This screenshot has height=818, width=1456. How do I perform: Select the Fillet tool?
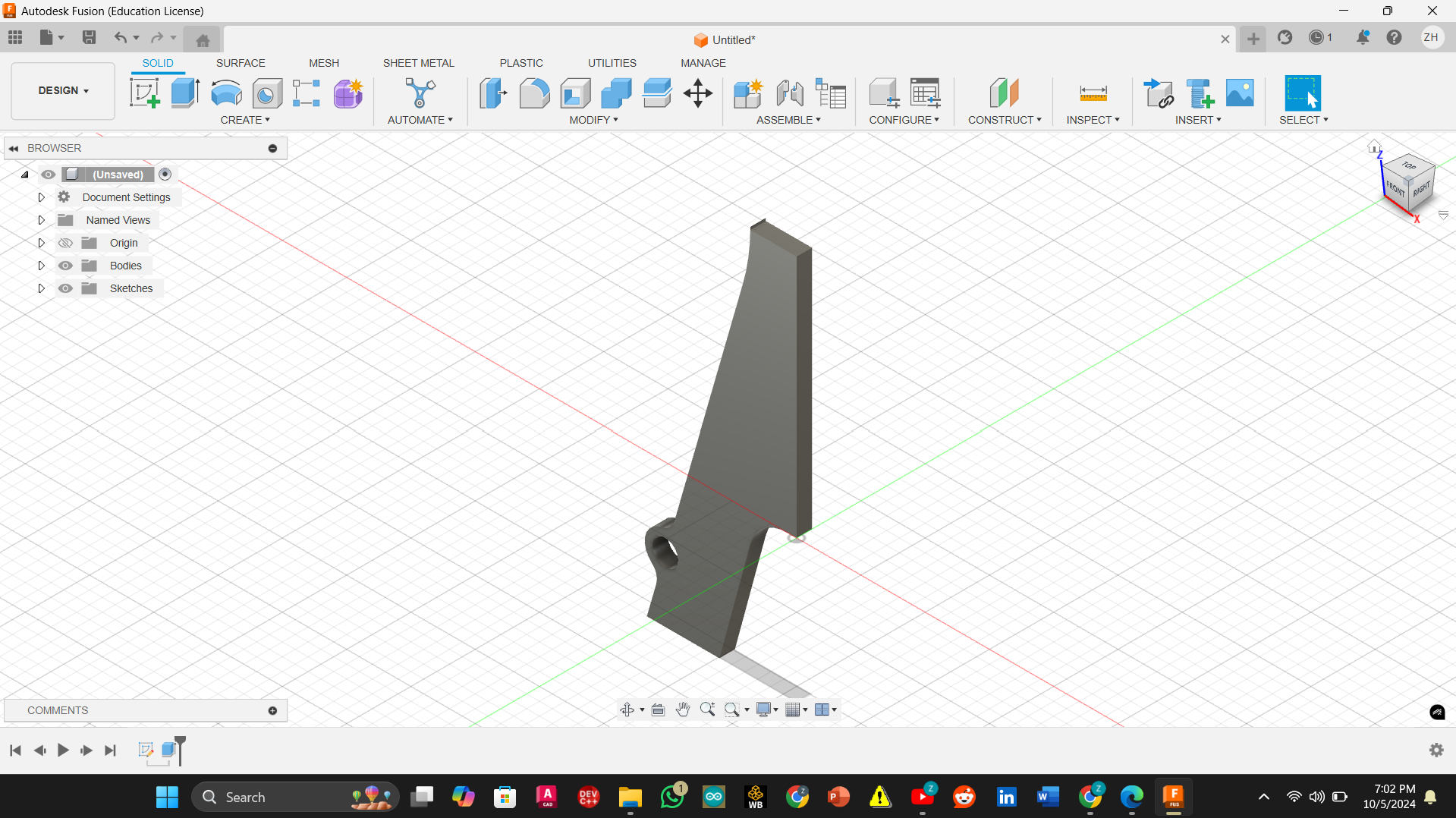click(534, 93)
